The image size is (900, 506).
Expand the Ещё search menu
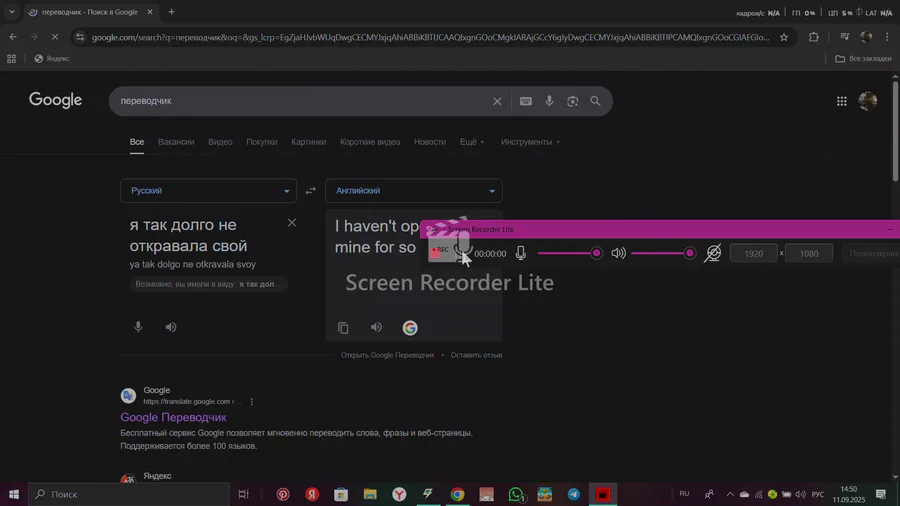[472, 142]
